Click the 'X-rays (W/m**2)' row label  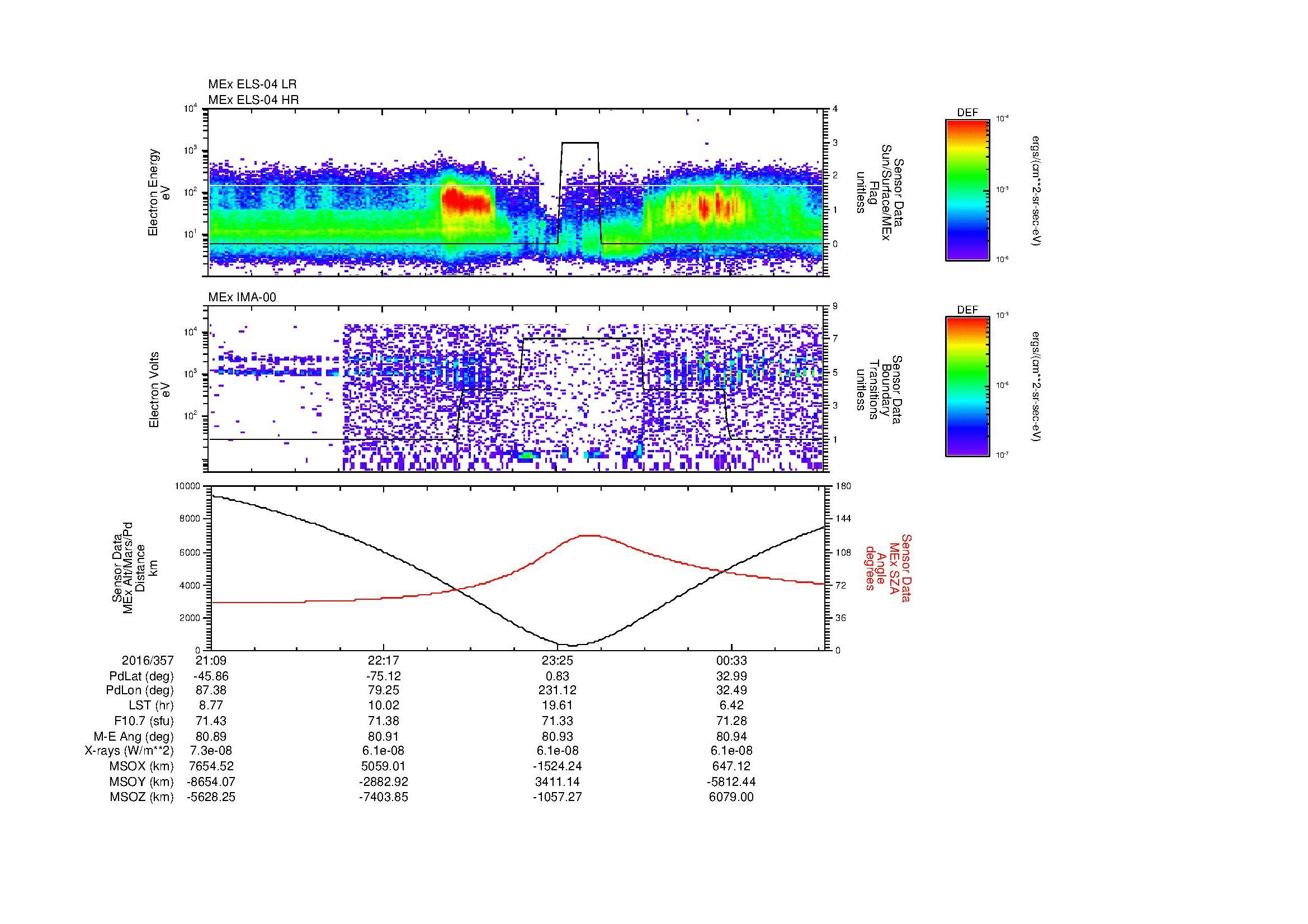129,751
